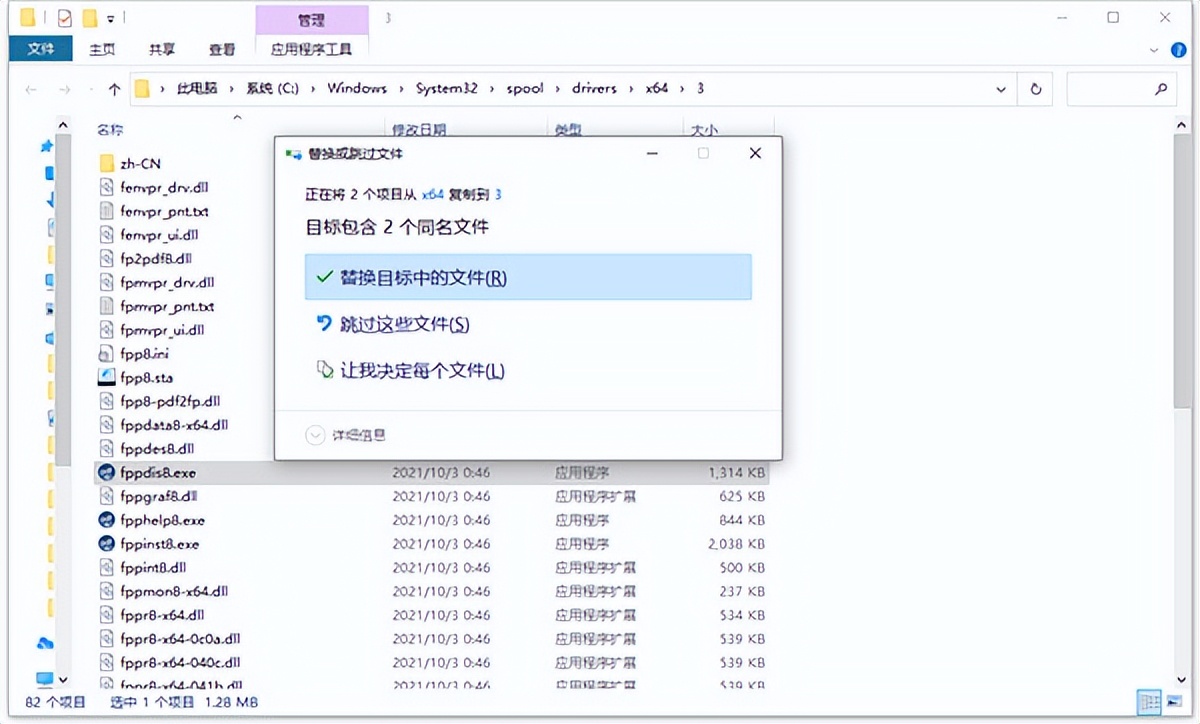The height and width of the screenshot is (724, 1200).
Task: Switch to large icons view toggle
Action: tap(1172, 702)
